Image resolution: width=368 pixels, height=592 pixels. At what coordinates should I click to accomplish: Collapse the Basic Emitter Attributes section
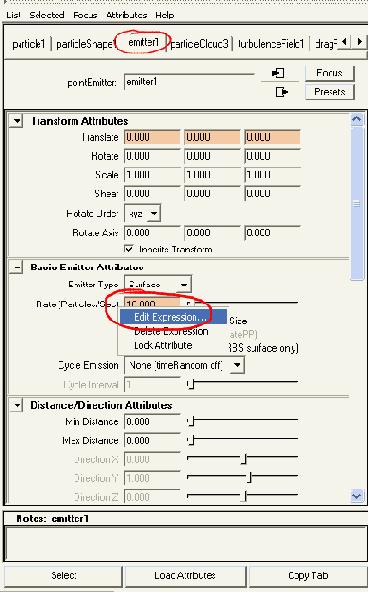[17, 267]
